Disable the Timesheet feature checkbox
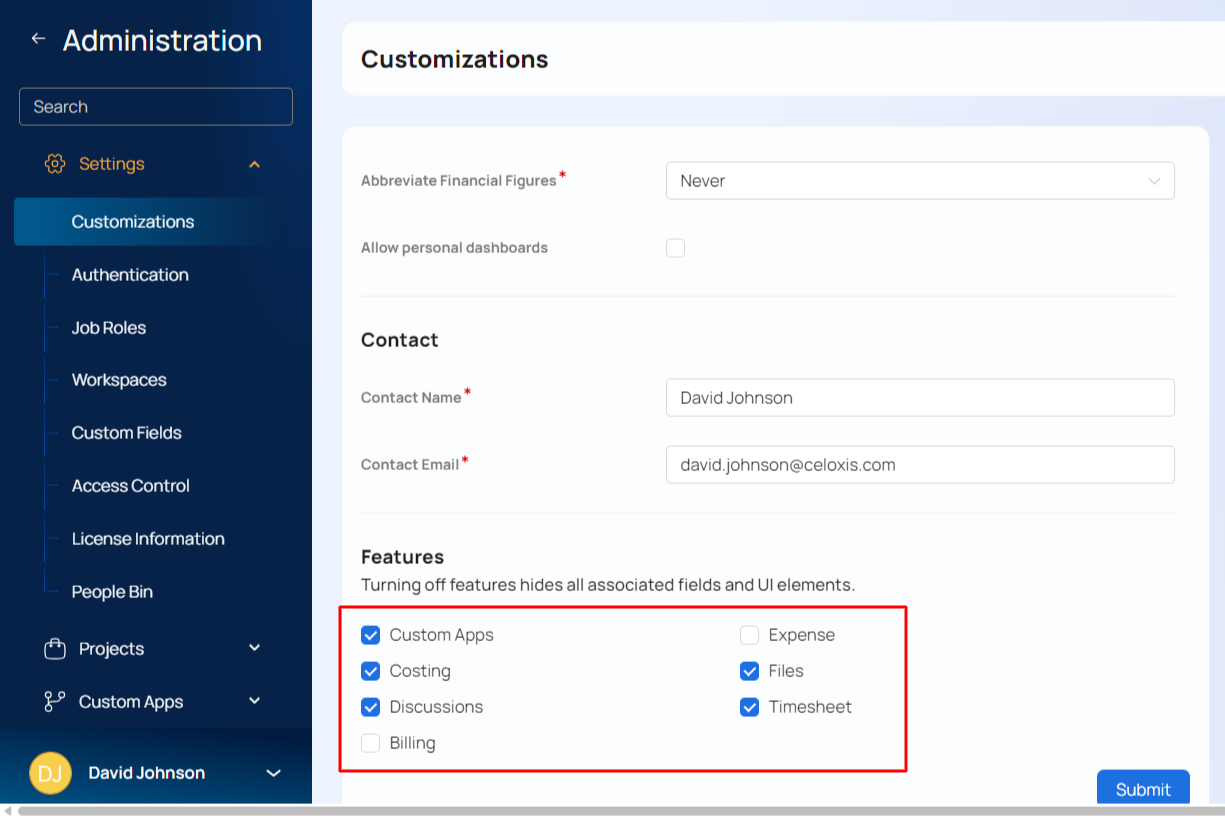The width and height of the screenshot is (1225, 816). [750, 707]
